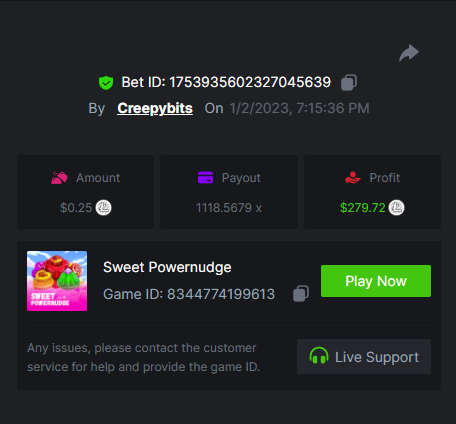The width and height of the screenshot is (456, 424).
Task: Click the coin icon beside $0.25
Action: [103, 208]
